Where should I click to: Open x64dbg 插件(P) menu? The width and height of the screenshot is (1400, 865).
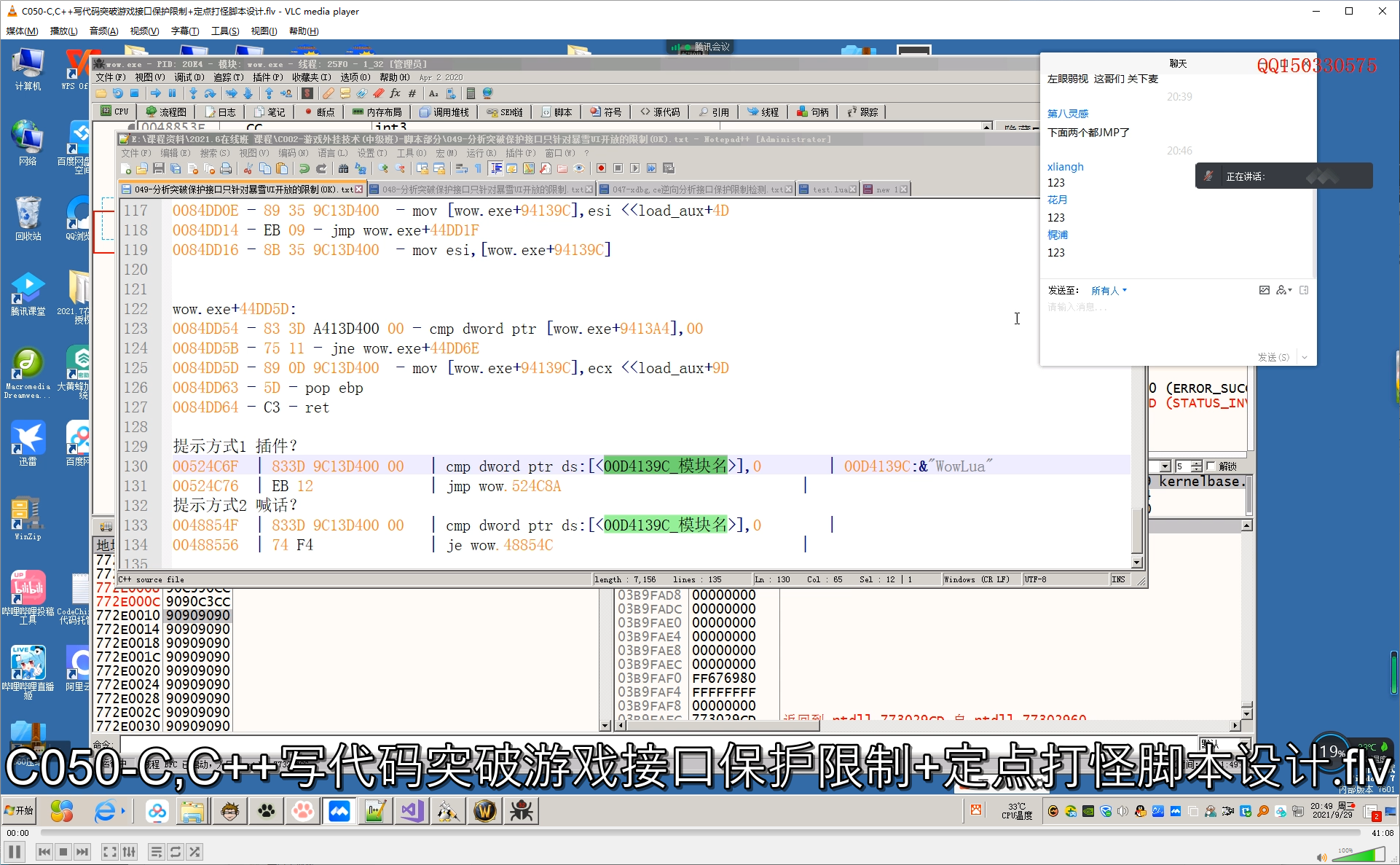click(x=267, y=77)
